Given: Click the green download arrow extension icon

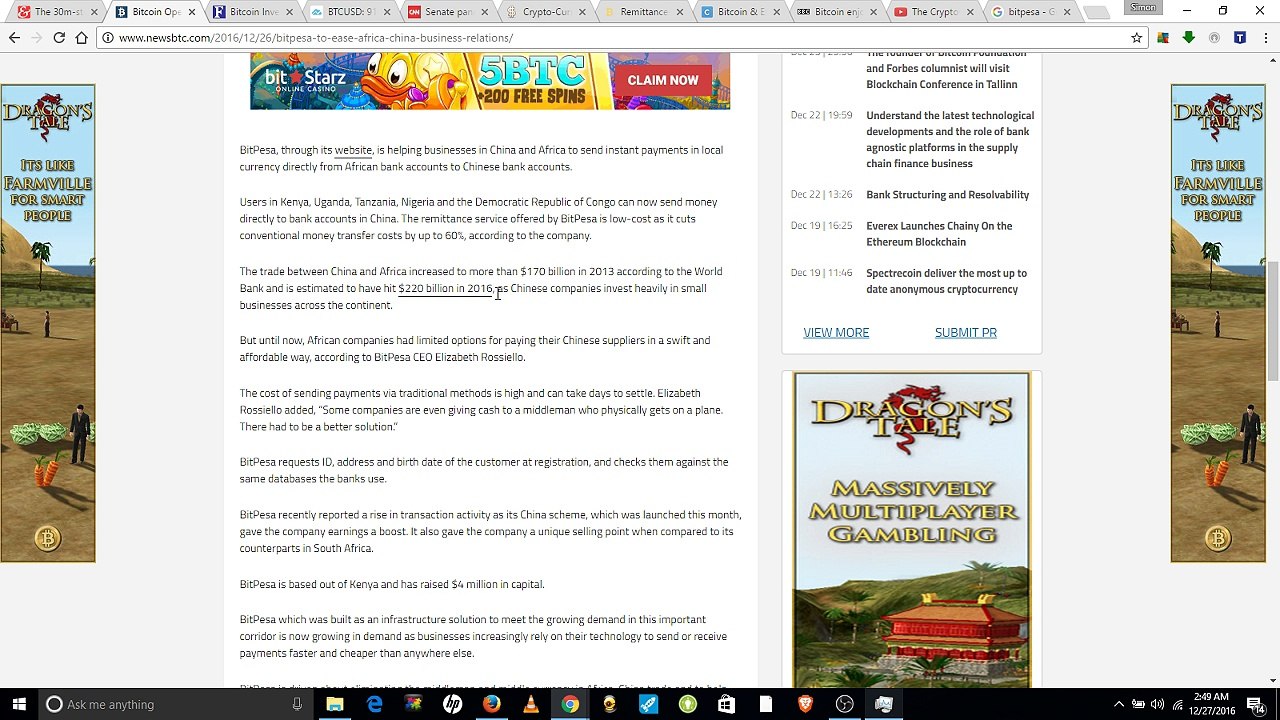Looking at the screenshot, I should [1188, 37].
